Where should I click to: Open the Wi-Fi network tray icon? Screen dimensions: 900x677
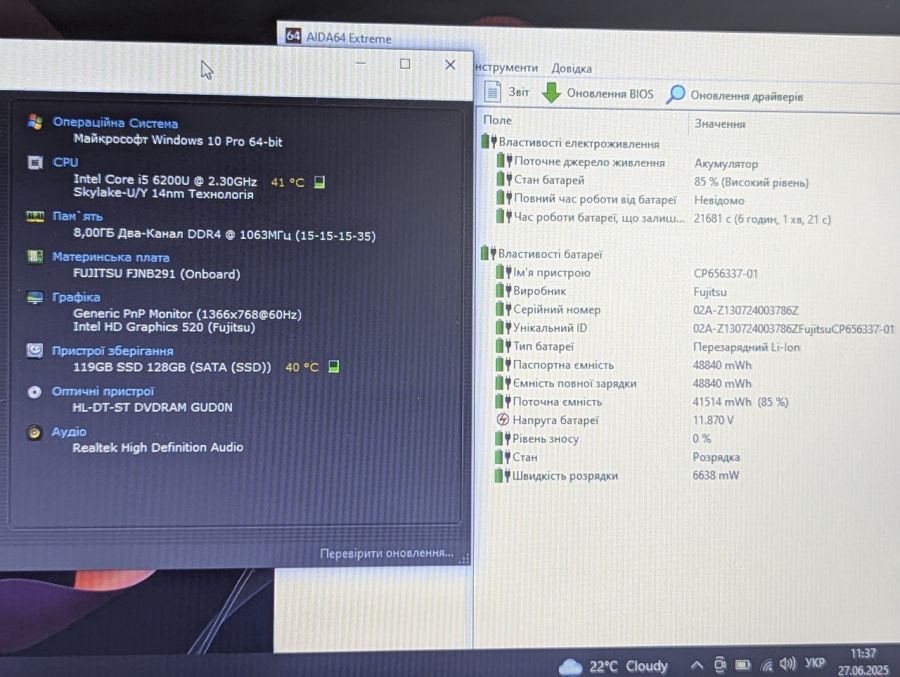point(766,665)
